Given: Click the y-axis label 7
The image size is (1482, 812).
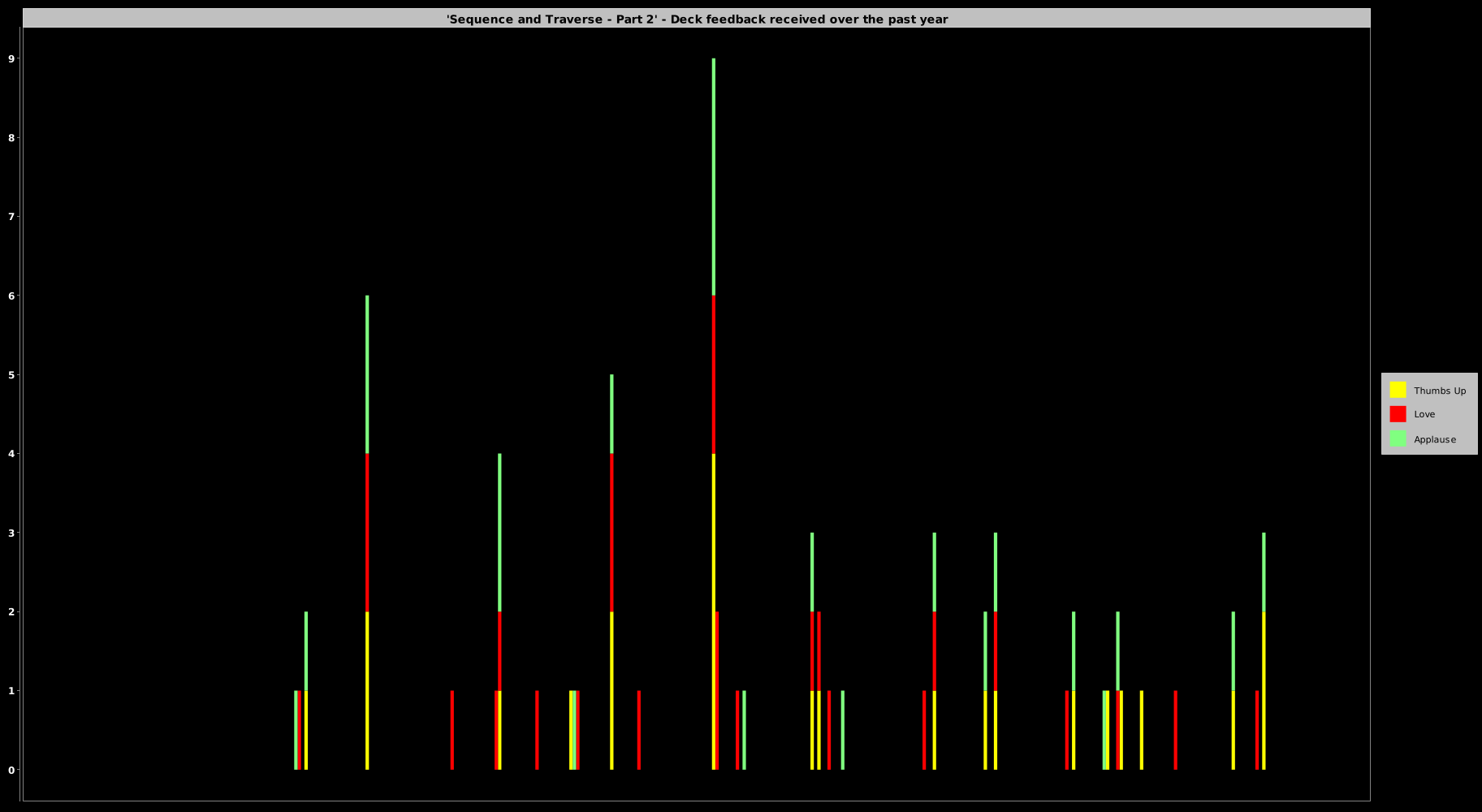Looking at the screenshot, I should (11, 217).
